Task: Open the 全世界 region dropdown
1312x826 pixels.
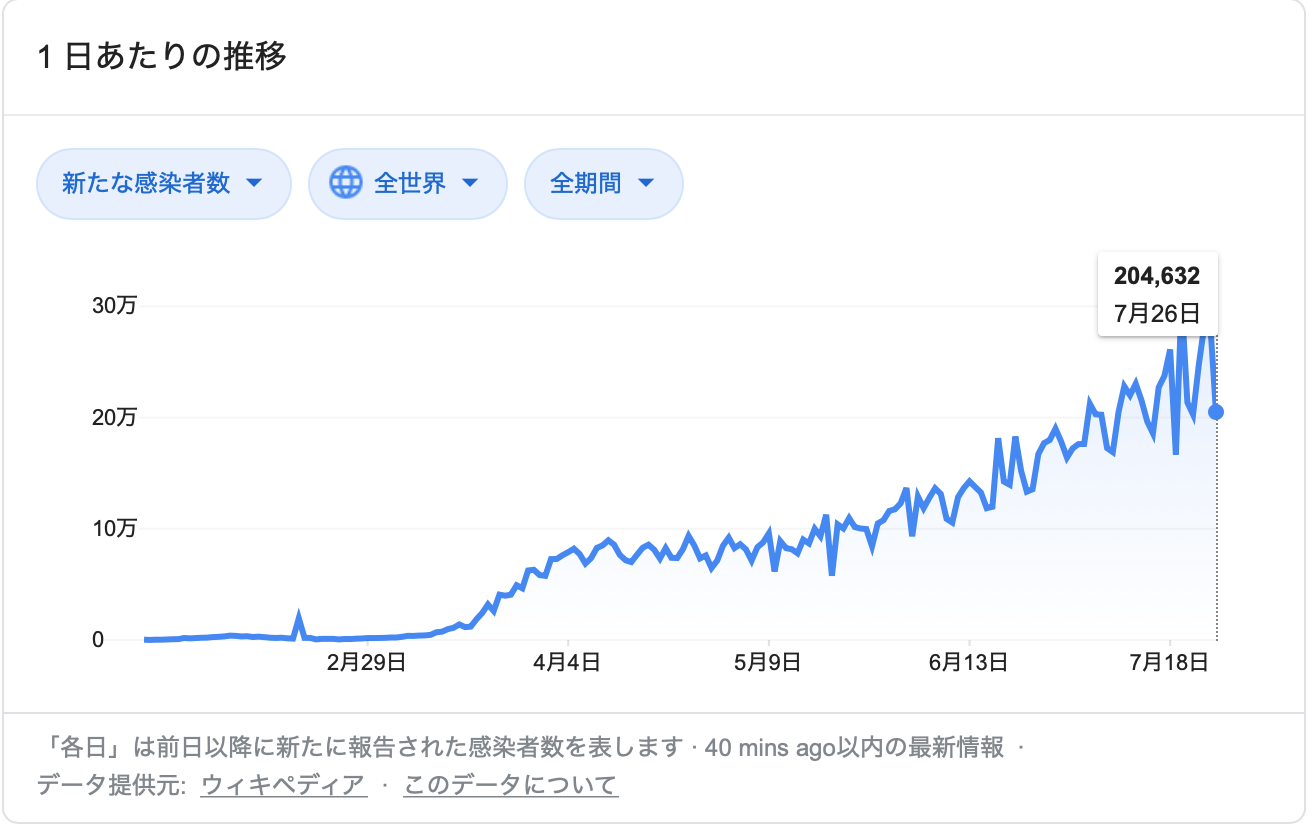Action: coord(408,183)
